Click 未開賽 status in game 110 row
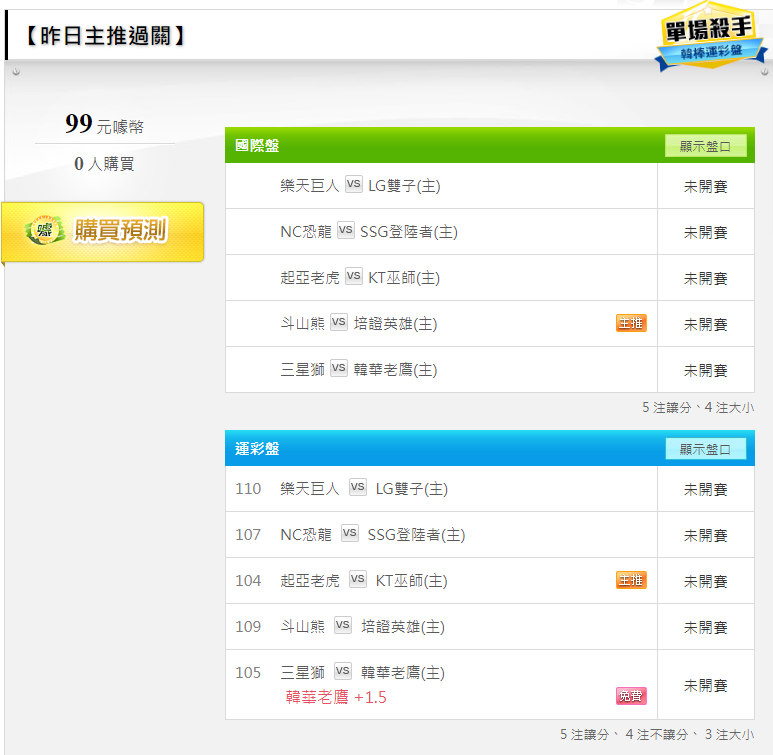773x755 pixels. click(x=705, y=490)
